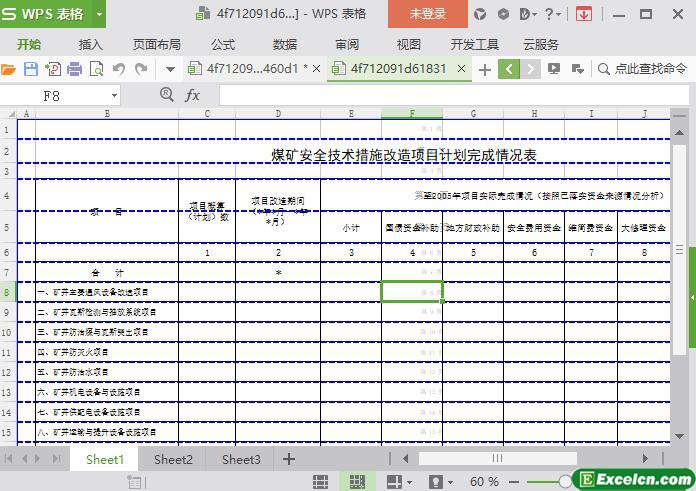Click the 小计 header cell
This screenshot has width=696, height=491.
pyautogui.click(x=351, y=228)
